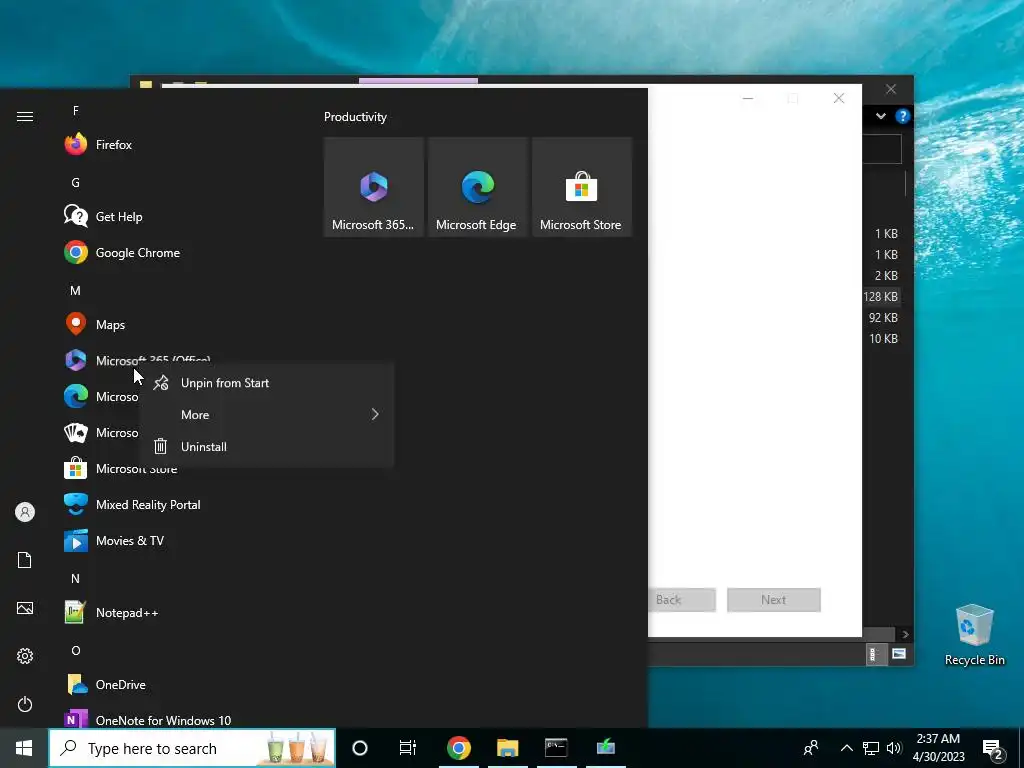The height and width of the screenshot is (768, 1024).
Task: Click the Productivity group title
Action: [x=355, y=117]
